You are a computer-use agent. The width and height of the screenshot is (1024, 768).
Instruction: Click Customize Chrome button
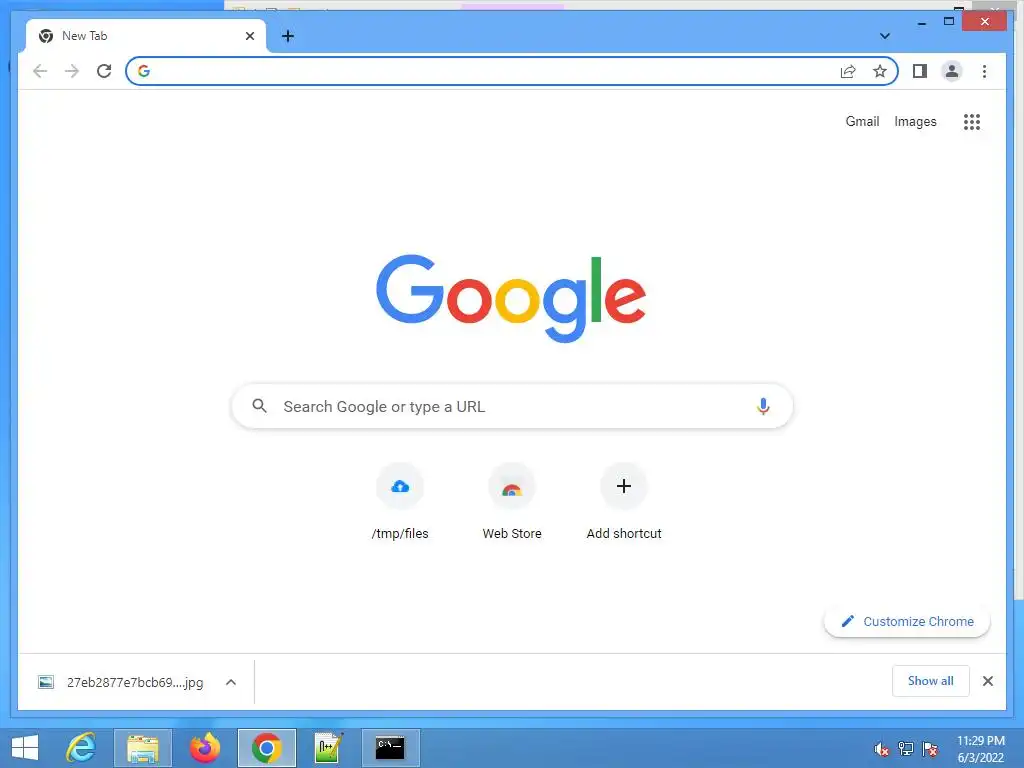[907, 621]
